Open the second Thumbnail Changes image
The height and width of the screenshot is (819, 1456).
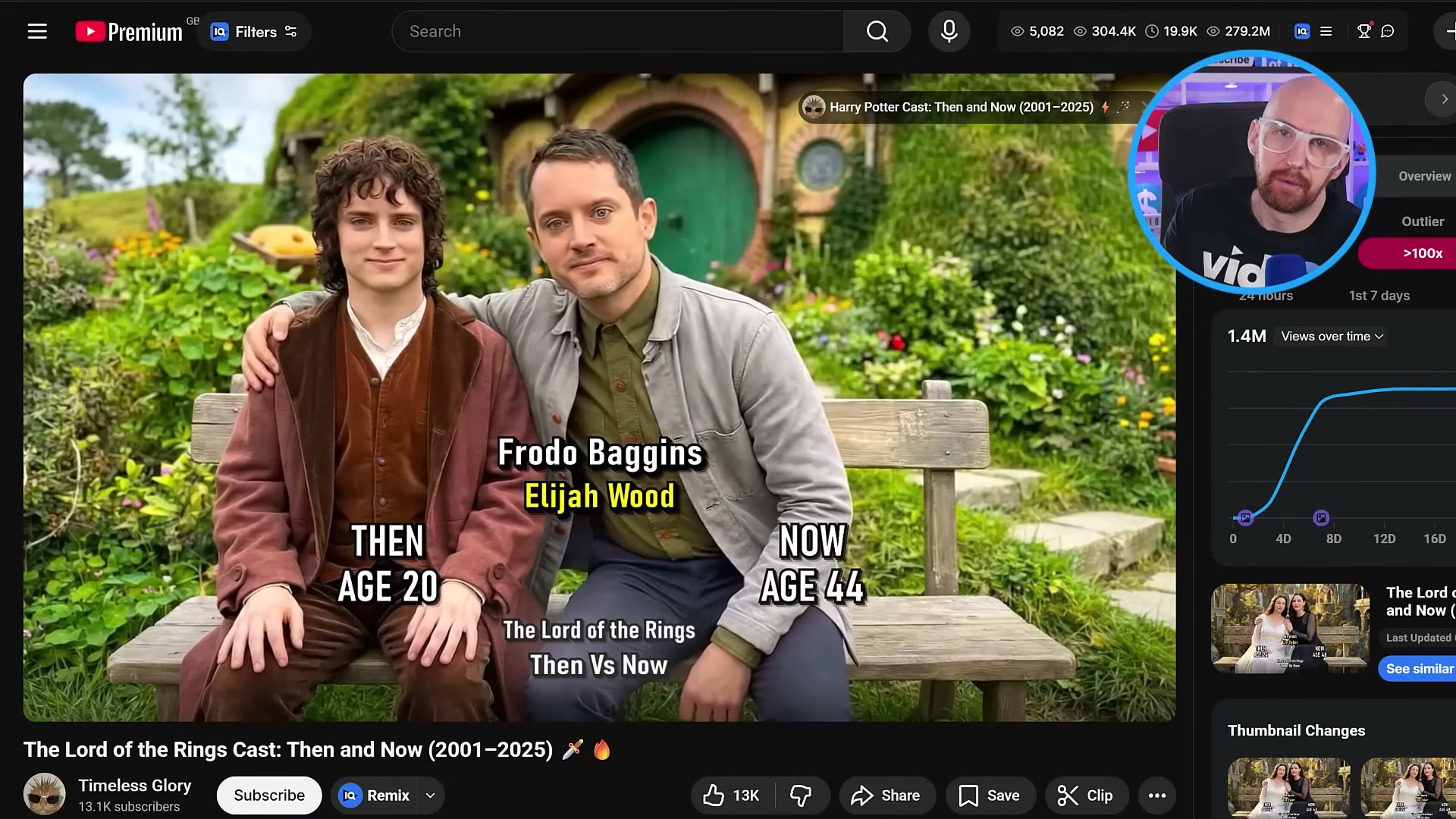(1408, 788)
